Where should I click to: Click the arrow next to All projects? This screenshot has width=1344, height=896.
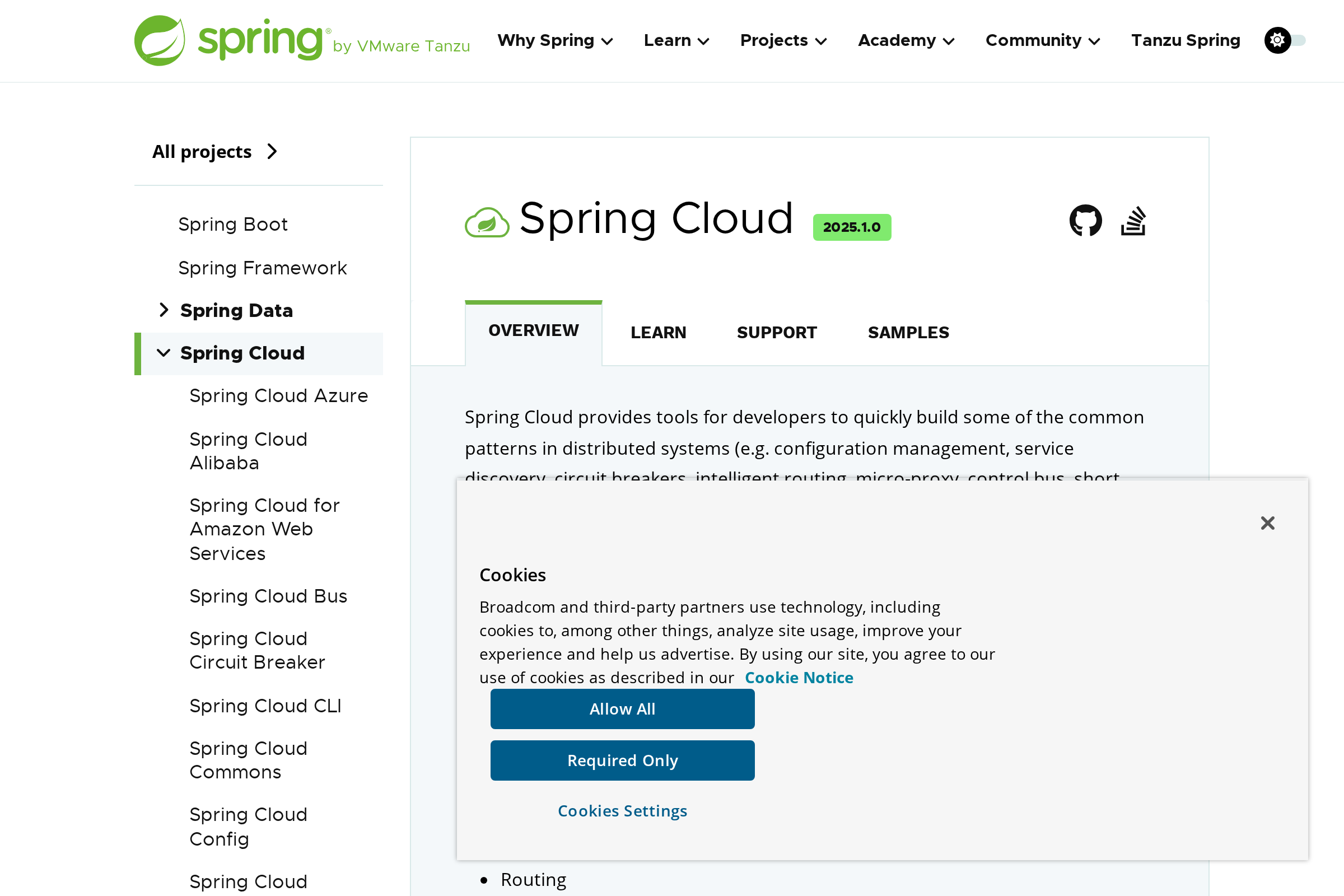(273, 151)
